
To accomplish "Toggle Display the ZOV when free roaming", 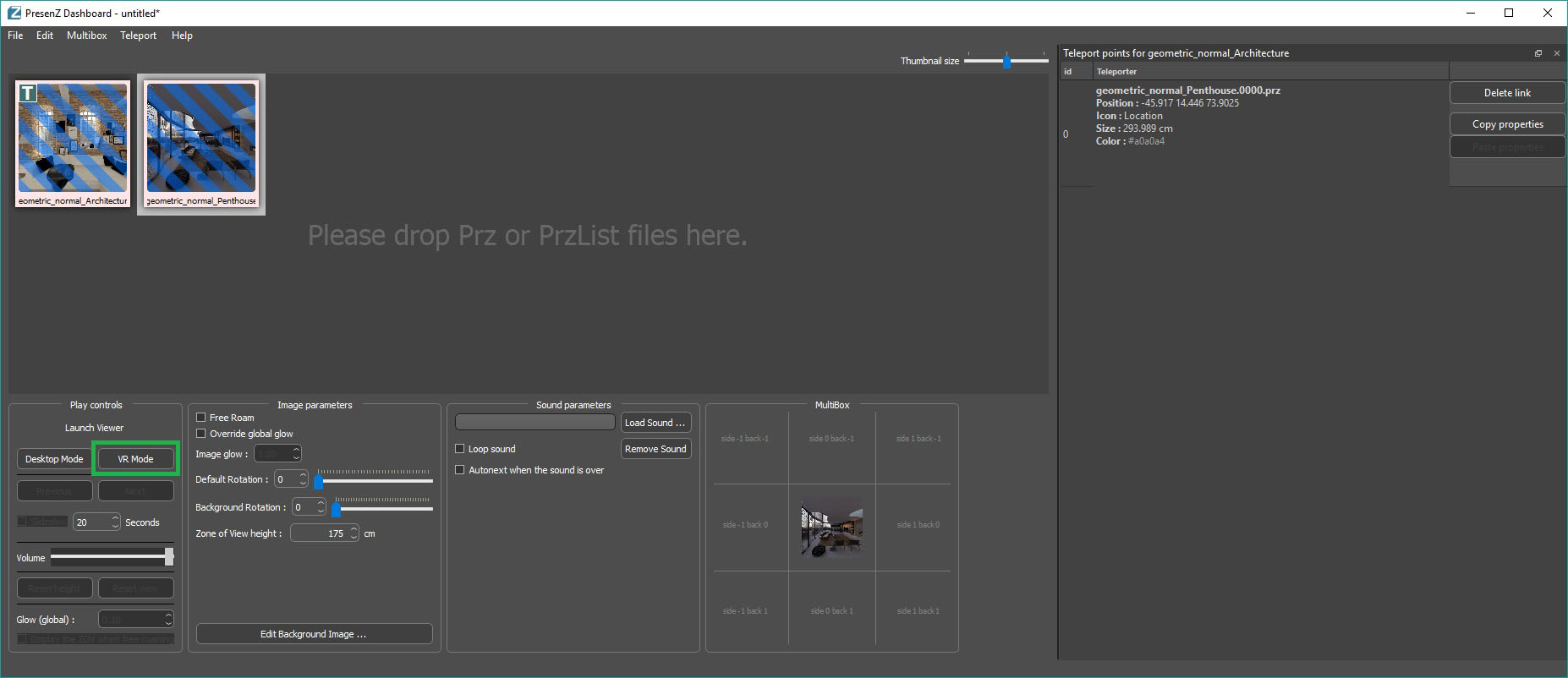I will pos(22,639).
